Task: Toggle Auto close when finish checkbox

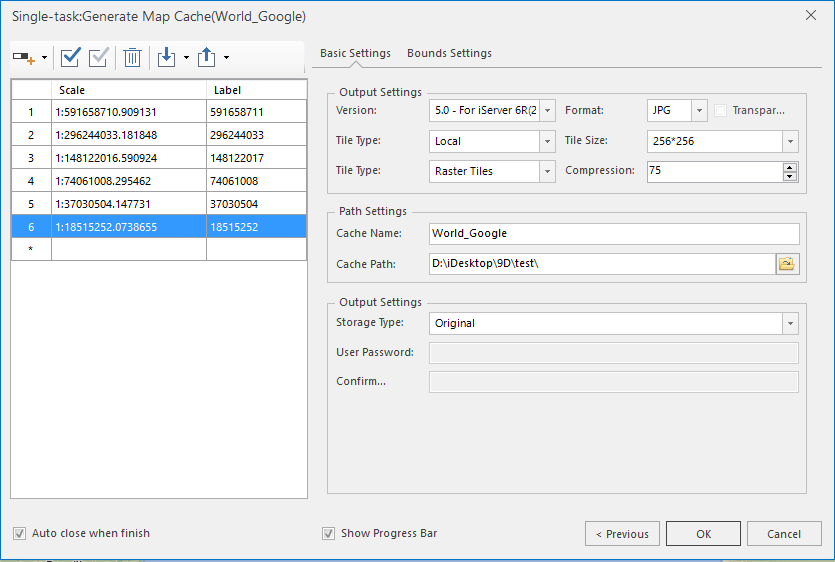Action: click(x=20, y=534)
